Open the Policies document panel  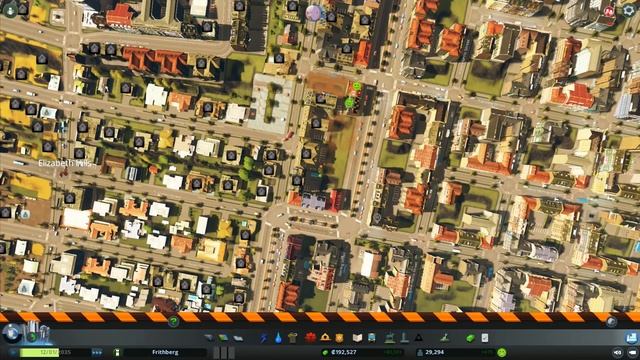click(484, 338)
